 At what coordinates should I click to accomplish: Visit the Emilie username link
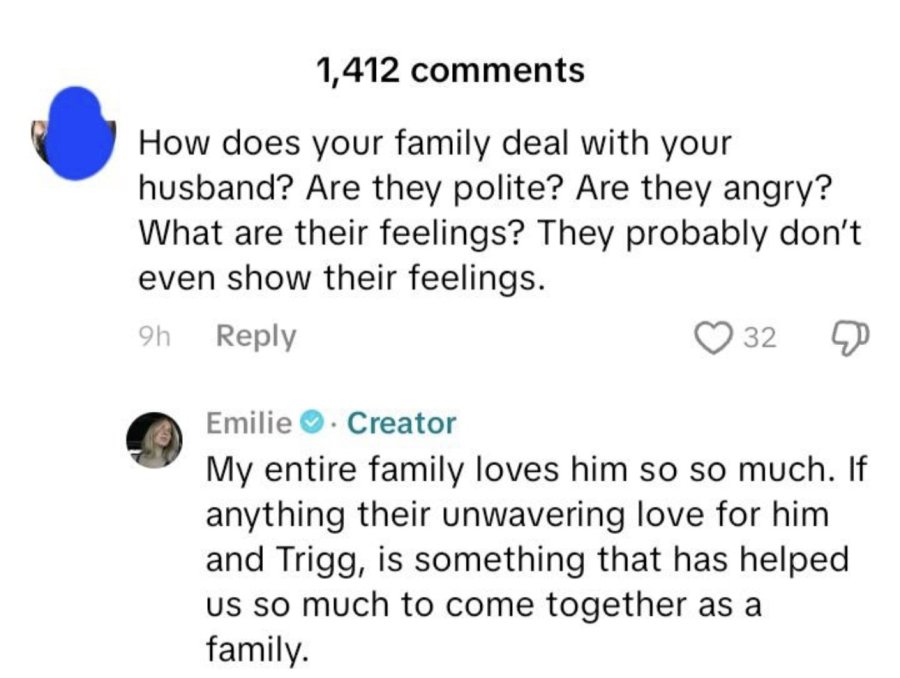(249, 423)
